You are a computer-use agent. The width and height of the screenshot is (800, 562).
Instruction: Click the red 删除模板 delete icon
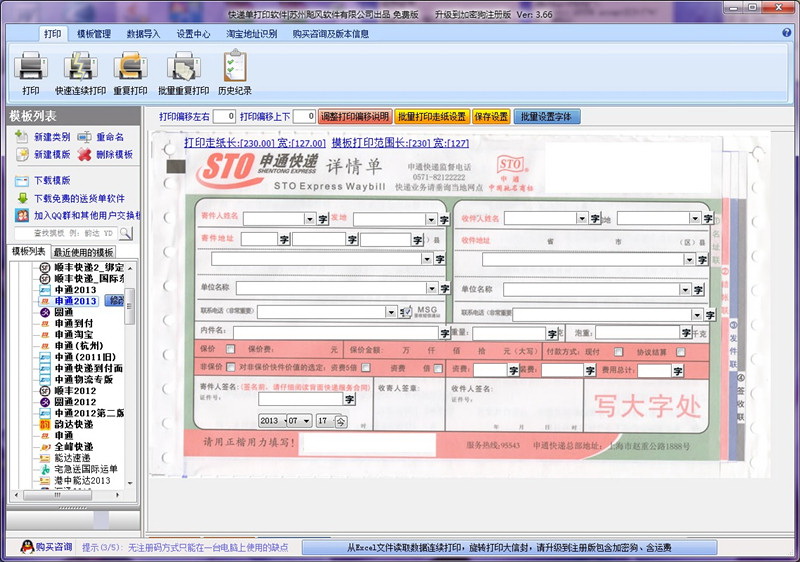[x=84, y=154]
